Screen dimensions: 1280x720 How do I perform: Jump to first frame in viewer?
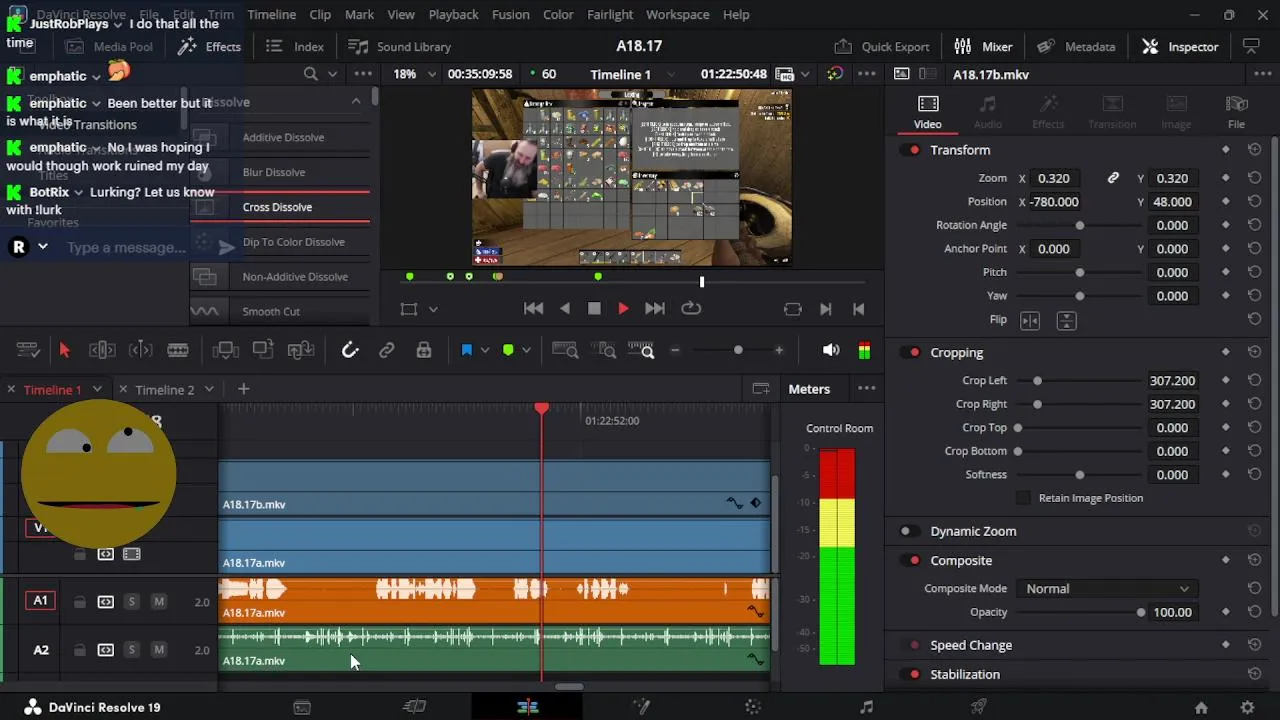click(534, 309)
